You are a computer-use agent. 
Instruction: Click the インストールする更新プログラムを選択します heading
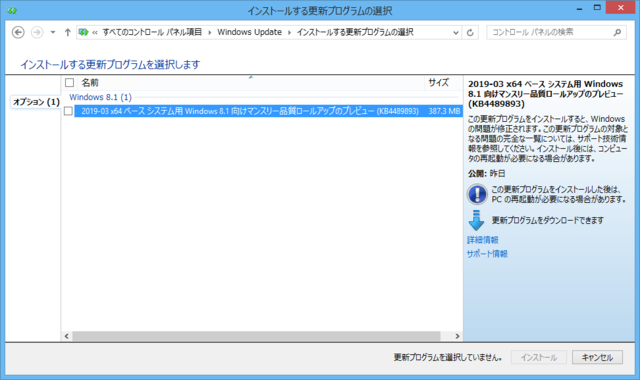110,64
